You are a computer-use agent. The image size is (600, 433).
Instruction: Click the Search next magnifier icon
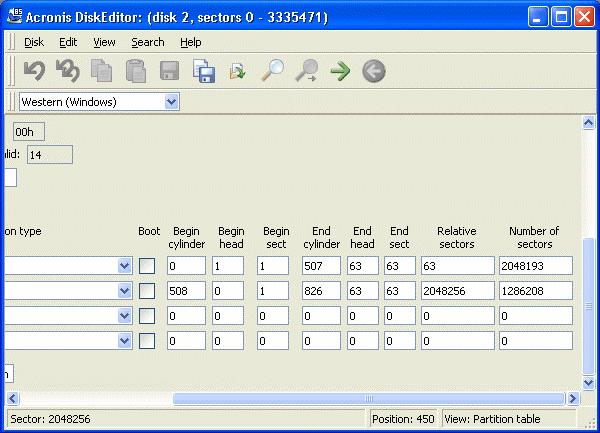pyautogui.click(x=307, y=71)
